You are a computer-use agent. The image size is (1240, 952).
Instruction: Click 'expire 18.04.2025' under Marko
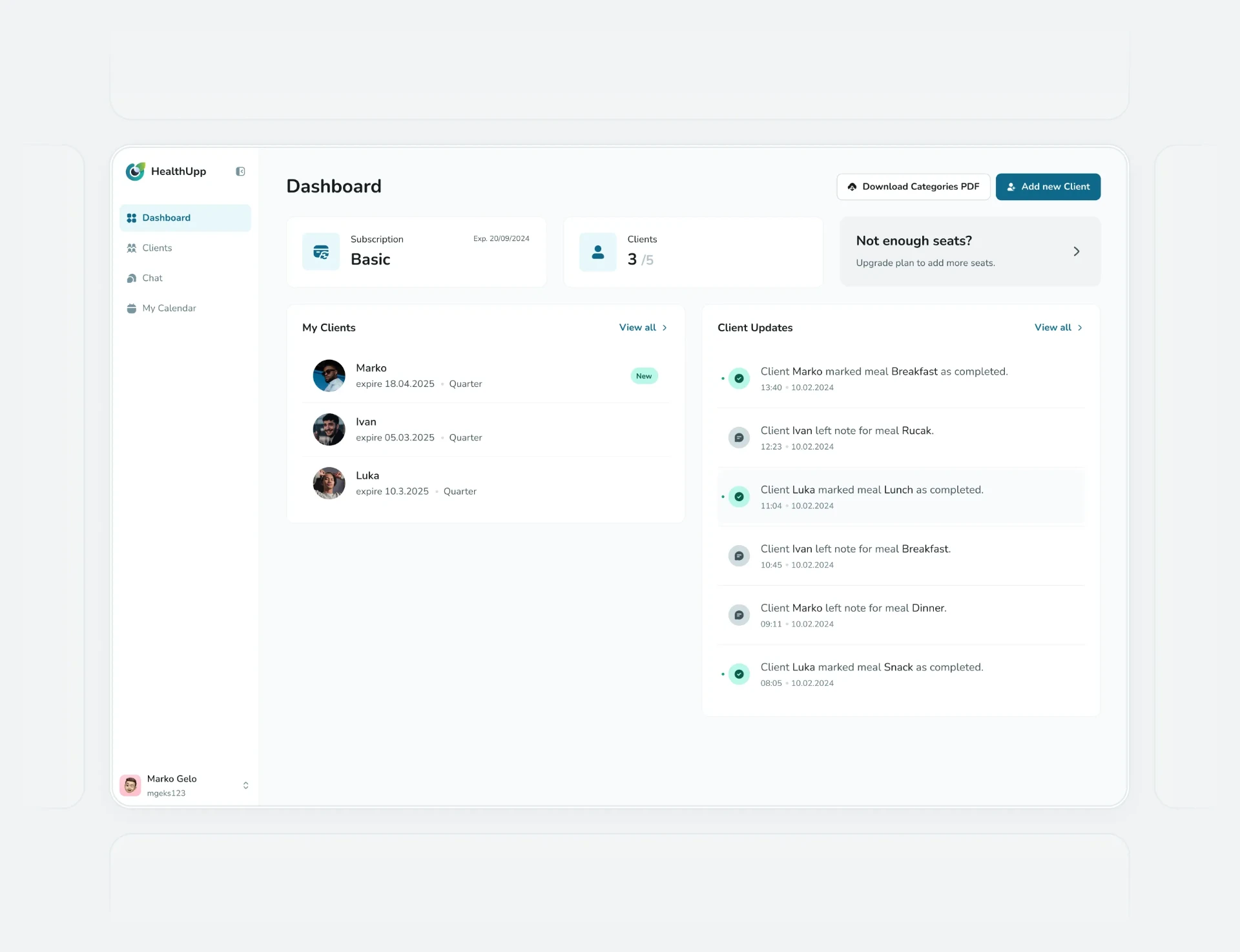(x=395, y=384)
